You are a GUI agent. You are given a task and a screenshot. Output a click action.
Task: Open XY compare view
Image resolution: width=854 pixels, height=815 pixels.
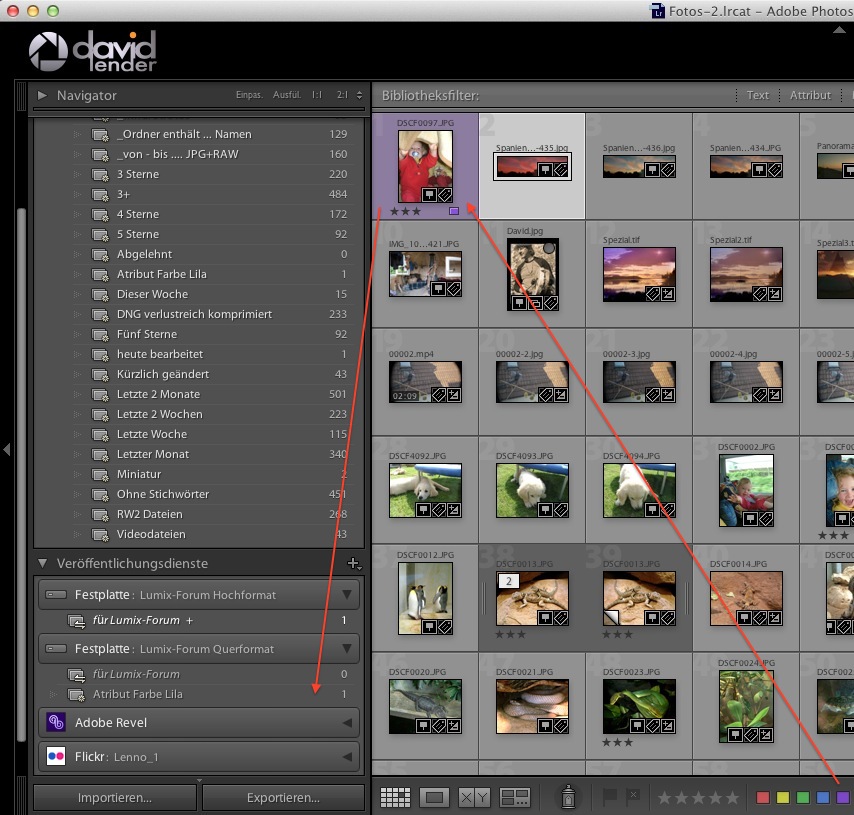click(472, 797)
